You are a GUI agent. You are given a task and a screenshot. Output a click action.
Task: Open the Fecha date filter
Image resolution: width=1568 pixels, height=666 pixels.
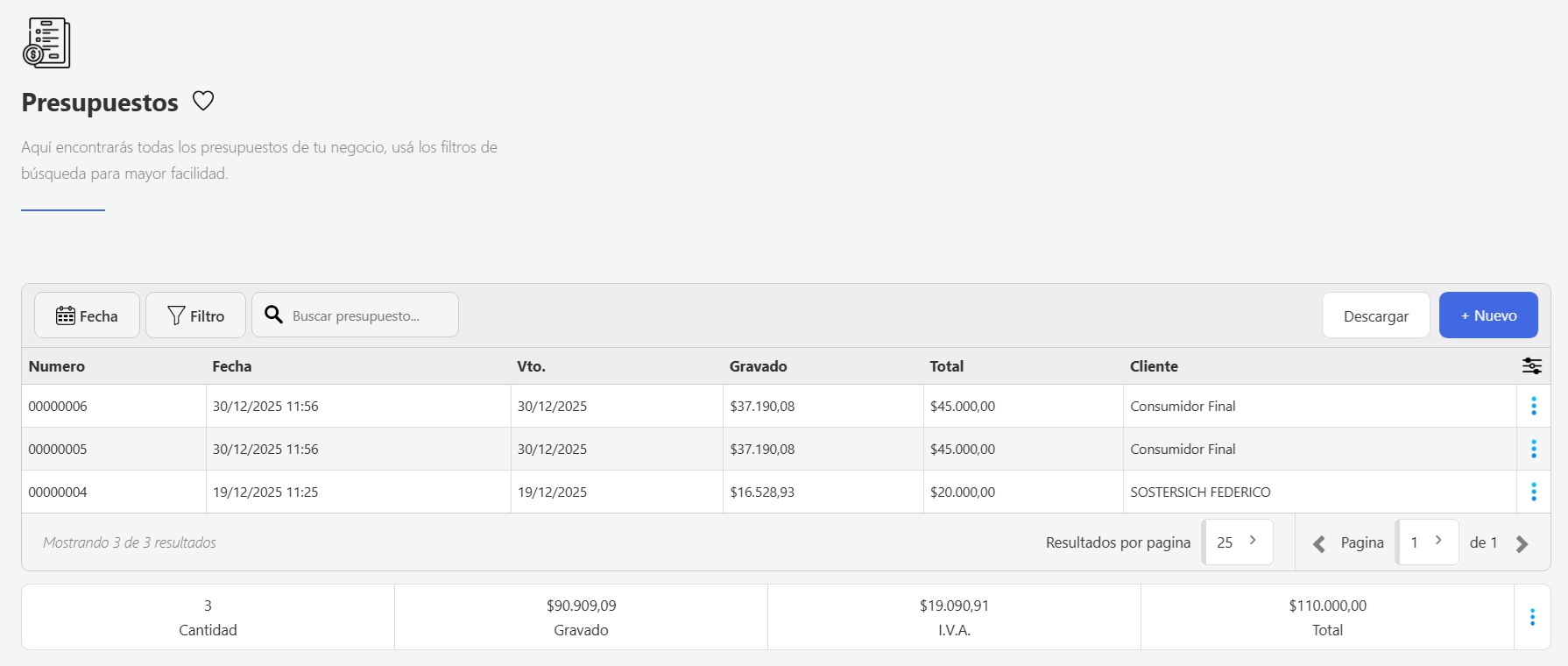[87, 315]
